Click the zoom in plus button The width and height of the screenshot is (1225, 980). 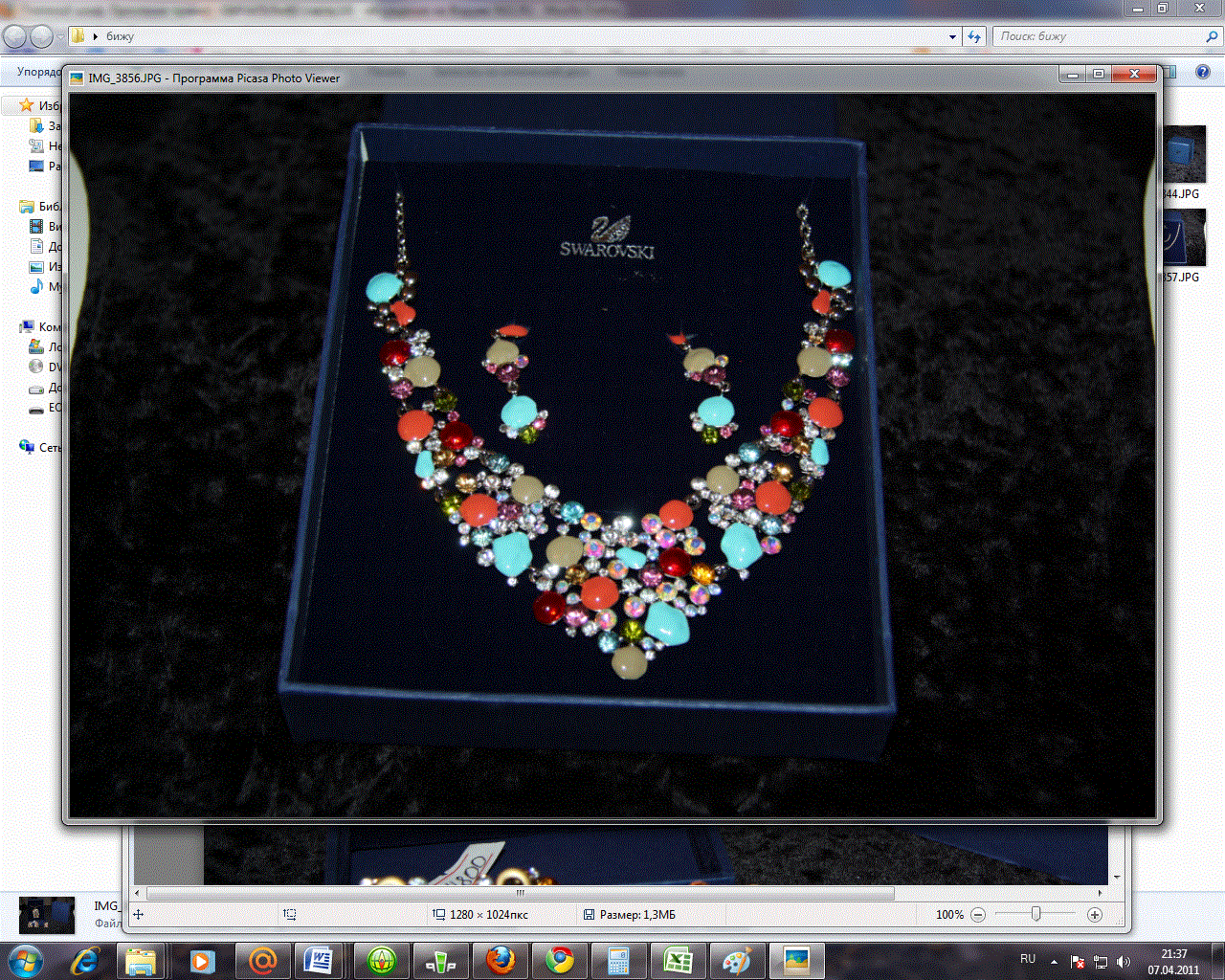[1095, 915]
